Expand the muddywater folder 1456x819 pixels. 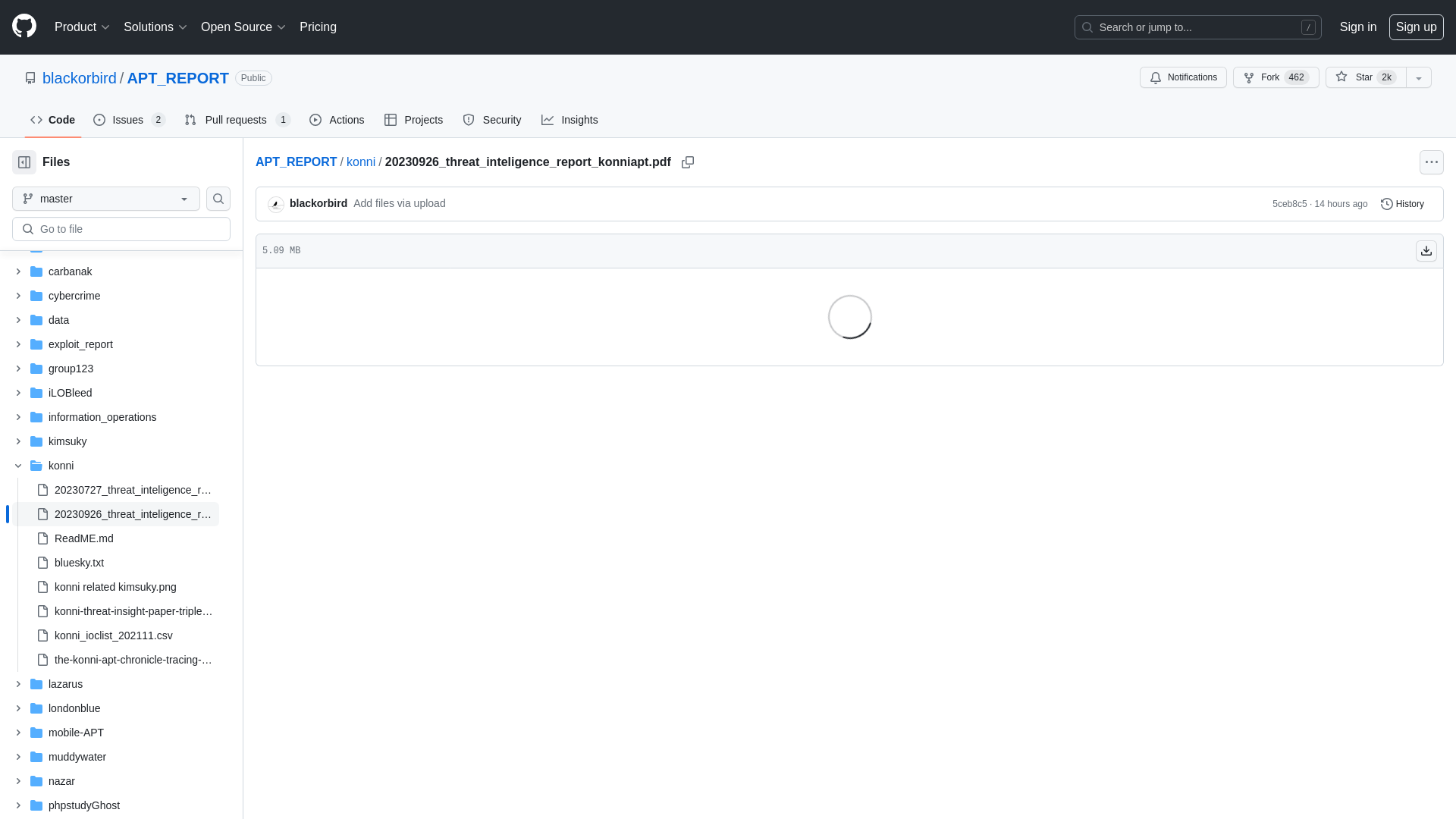point(18,757)
